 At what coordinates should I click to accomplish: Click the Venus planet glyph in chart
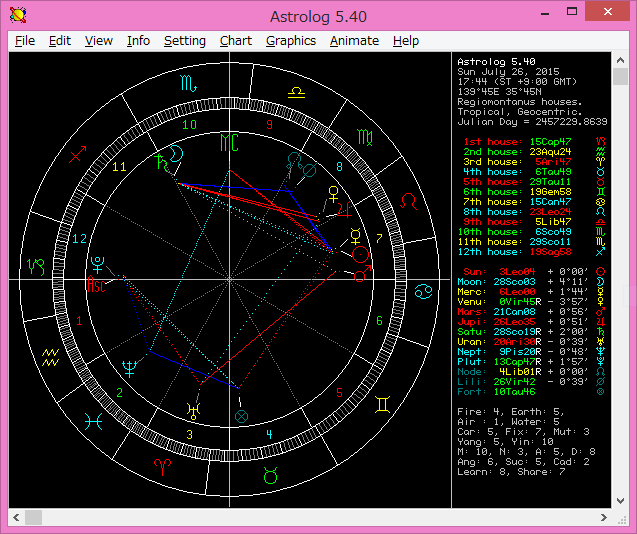point(333,194)
